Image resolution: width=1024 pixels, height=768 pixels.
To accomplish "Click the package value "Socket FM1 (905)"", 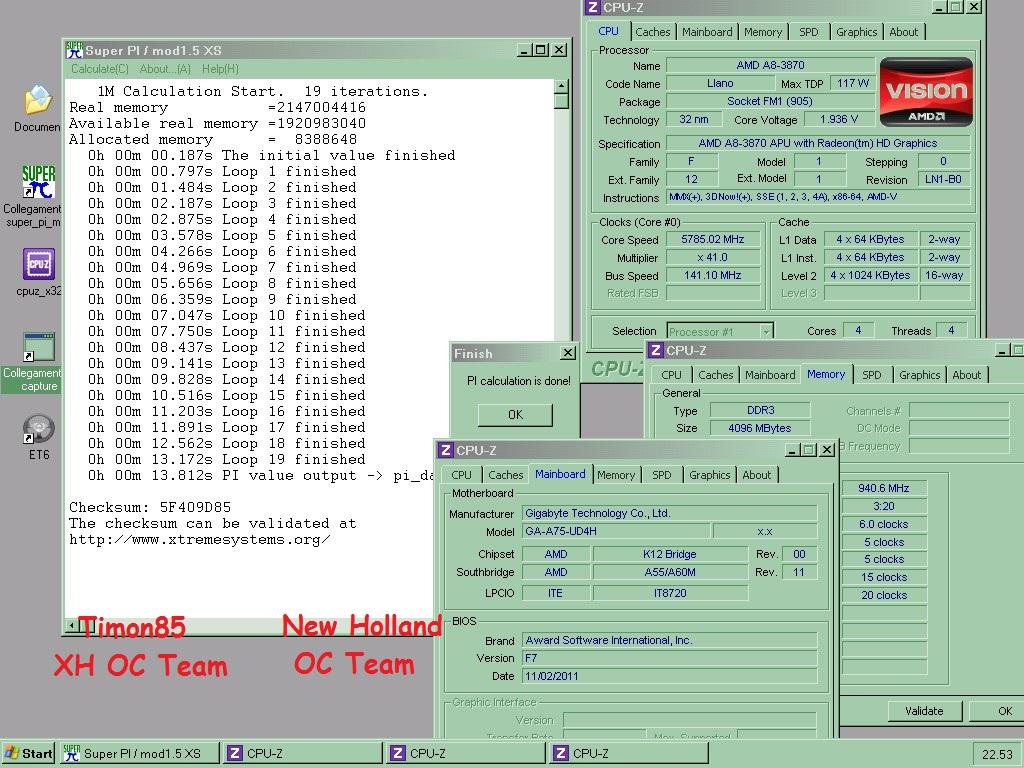I will (x=771, y=101).
